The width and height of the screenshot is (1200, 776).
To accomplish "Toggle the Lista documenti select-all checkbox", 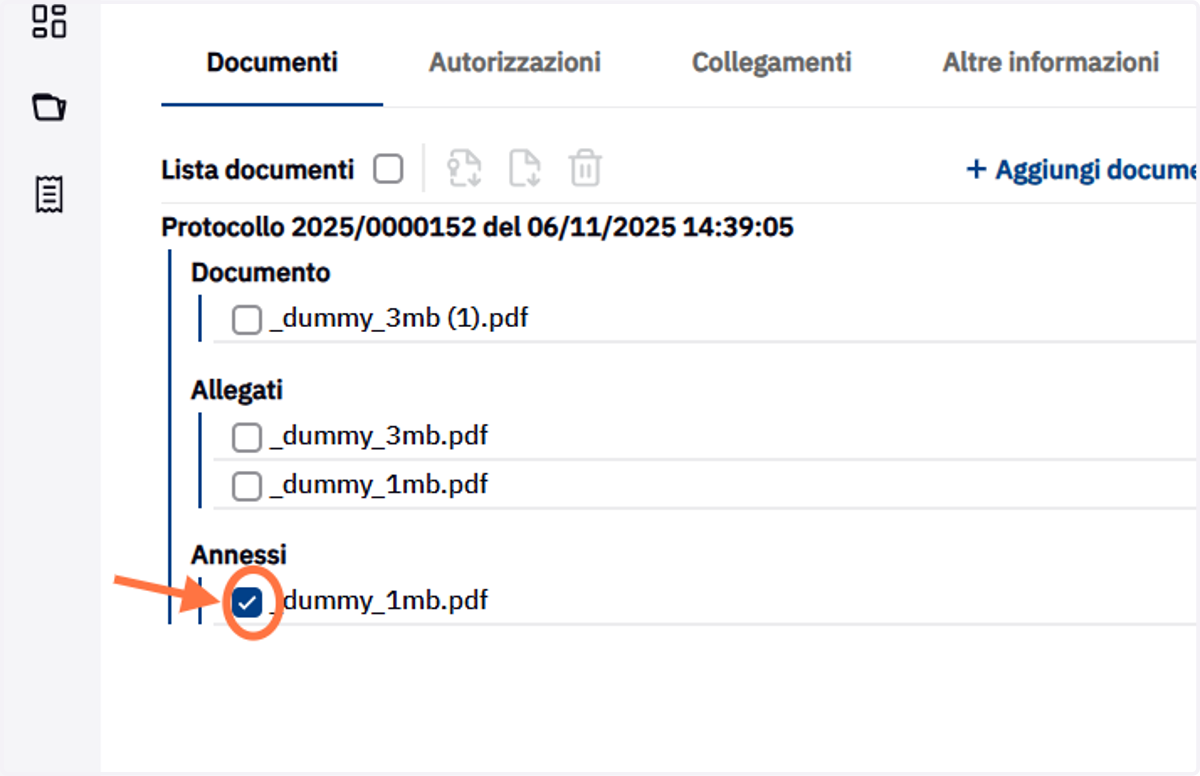I will (x=388, y=169).
